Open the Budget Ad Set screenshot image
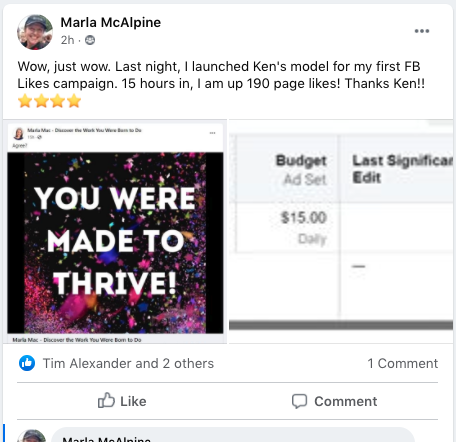This screenshot has height=442, width=456. click(x=341, y=231)
